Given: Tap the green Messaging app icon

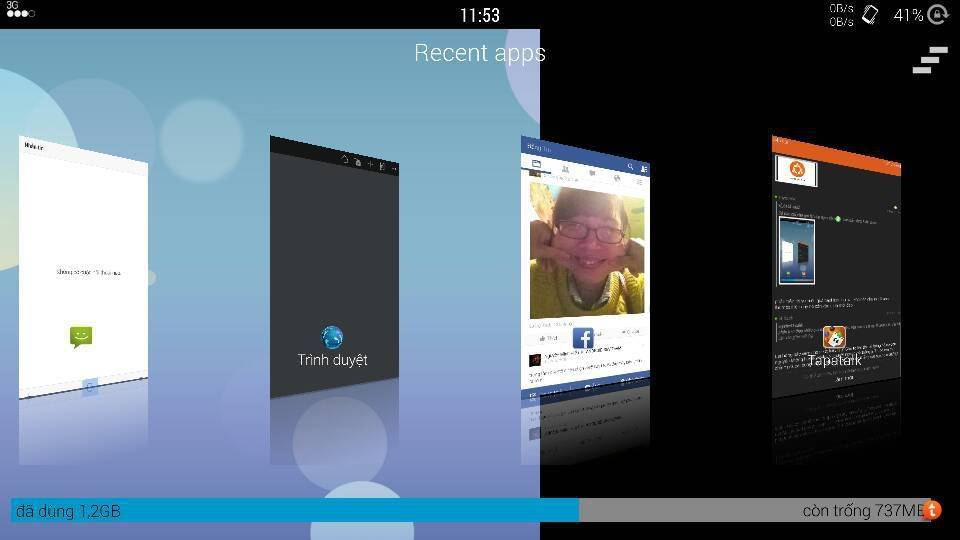Looking at the screenshot, I should pyautogui.click(x=82, y=337).
